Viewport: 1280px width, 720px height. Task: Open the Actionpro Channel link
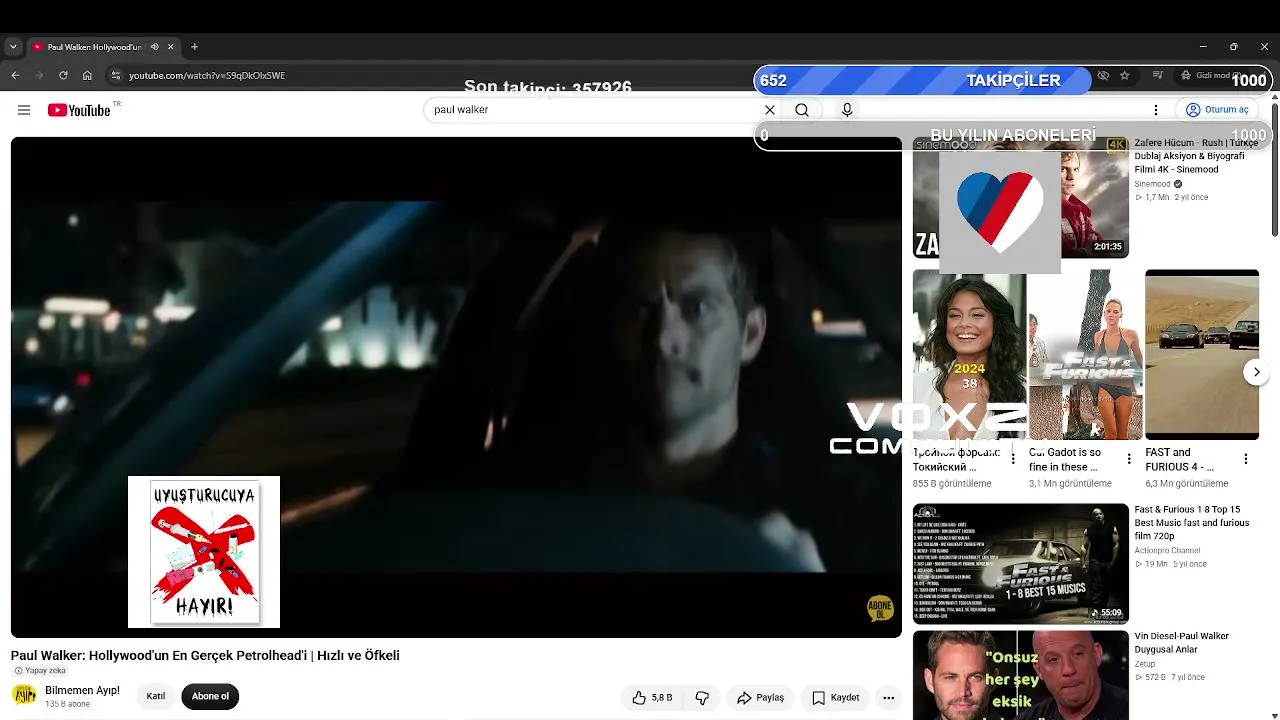tap(1167, 550)
